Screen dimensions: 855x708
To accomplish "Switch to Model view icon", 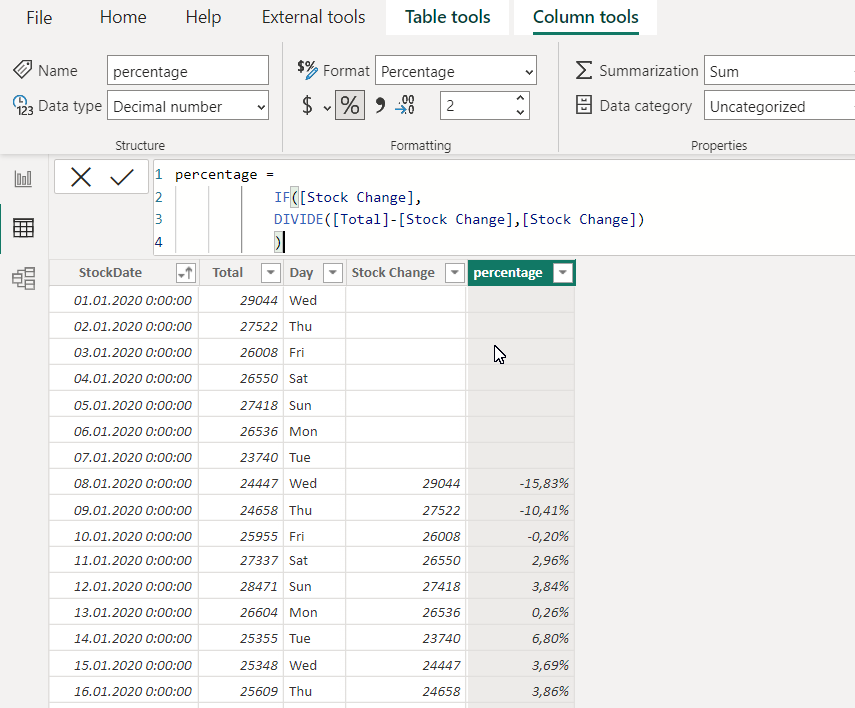I will (23, 278).
